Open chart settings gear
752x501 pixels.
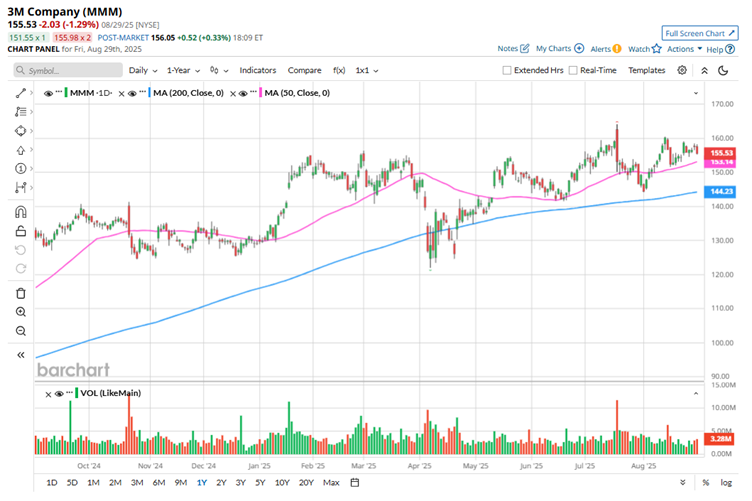pyautogui.click(x=682, y=70)
